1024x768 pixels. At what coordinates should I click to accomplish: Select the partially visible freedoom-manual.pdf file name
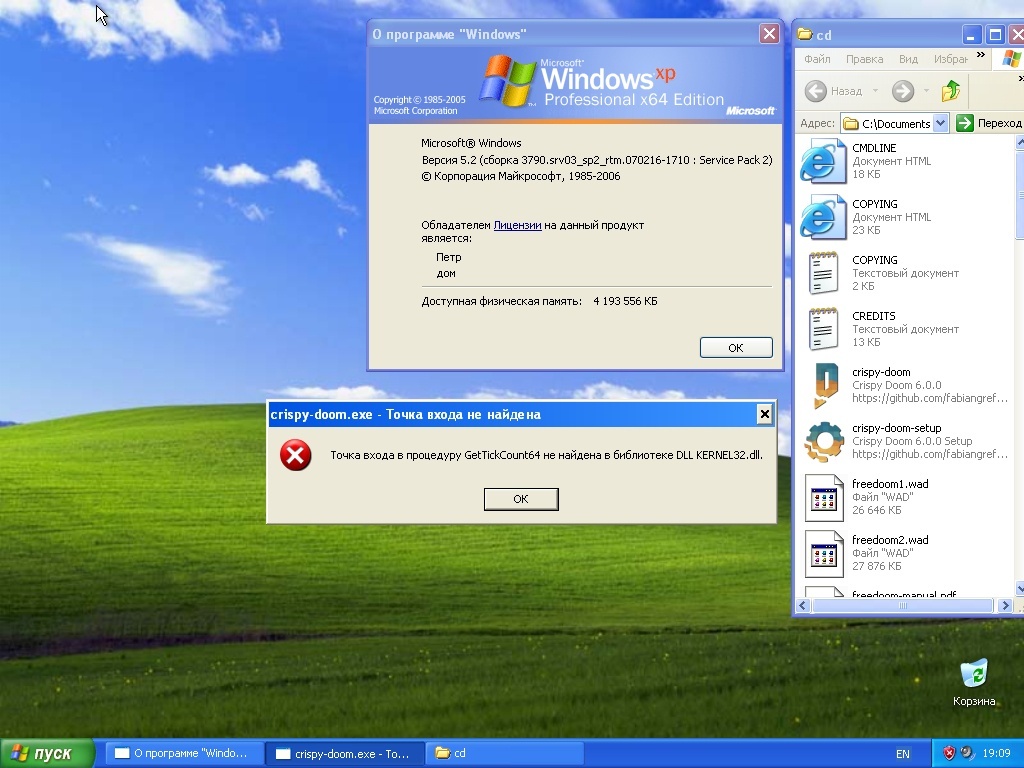pyautogui.click(x=904, y=594)
